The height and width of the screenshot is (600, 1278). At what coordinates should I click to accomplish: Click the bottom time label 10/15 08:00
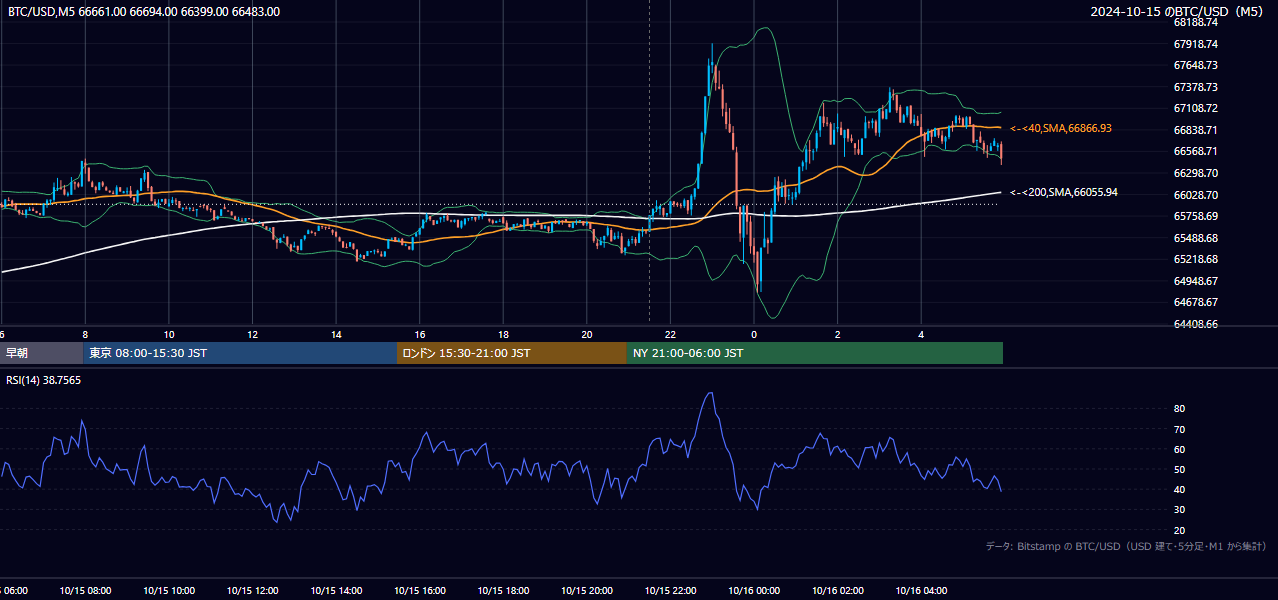coord(85,590)
